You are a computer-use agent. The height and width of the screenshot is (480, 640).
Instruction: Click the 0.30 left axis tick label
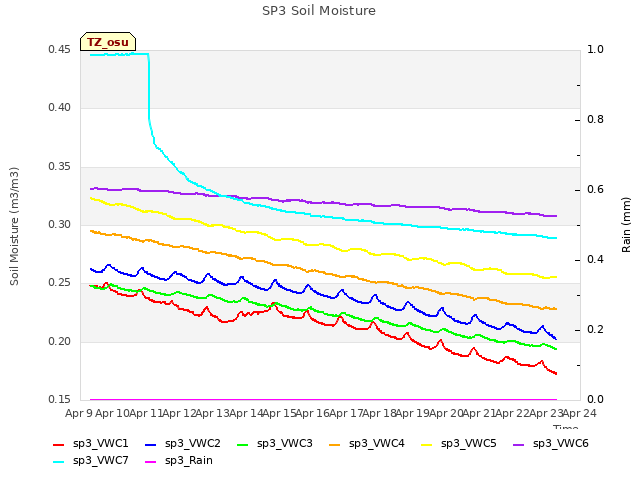[x=60, y=224]
